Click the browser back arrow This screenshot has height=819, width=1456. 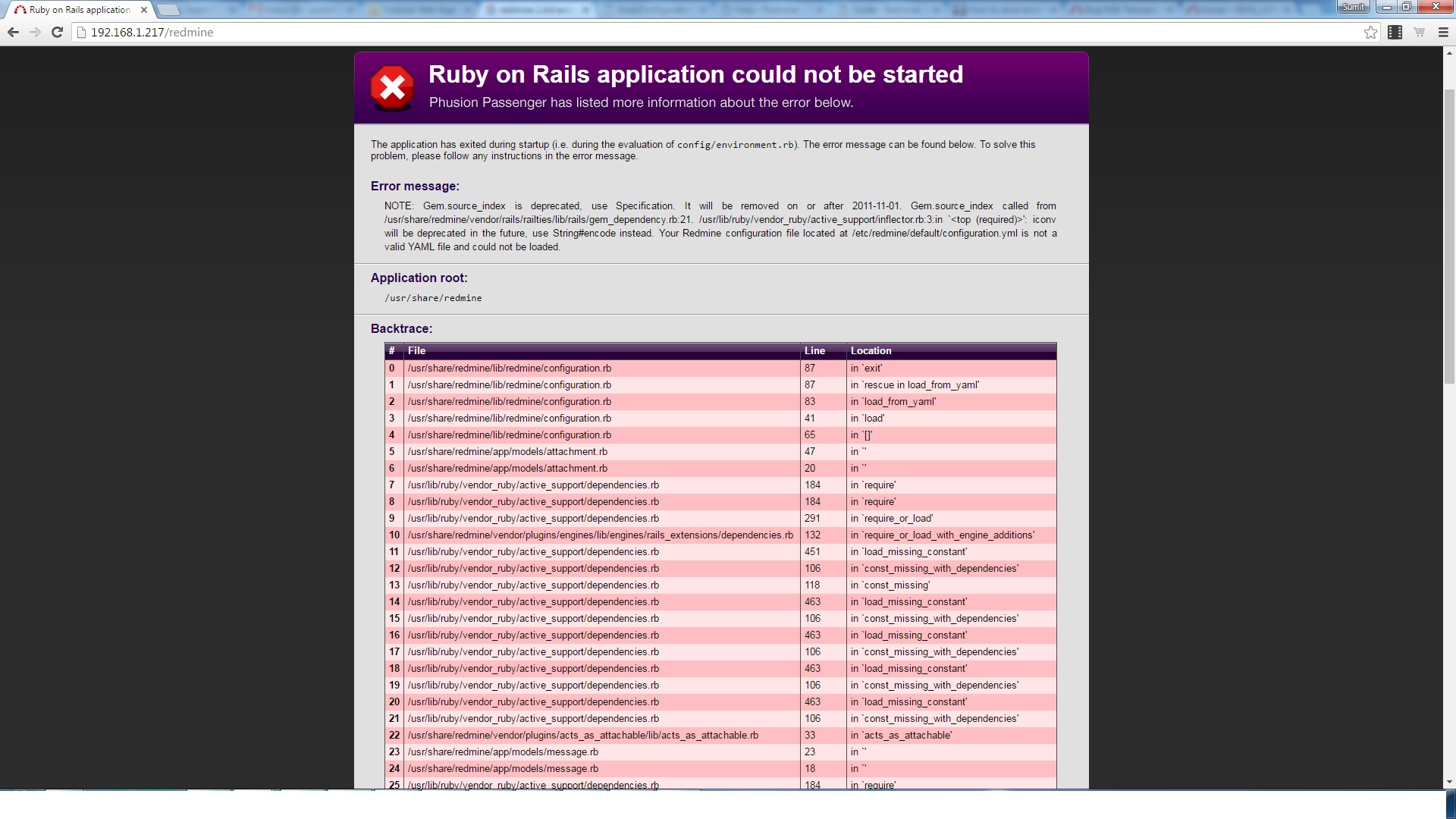(13, 32)
